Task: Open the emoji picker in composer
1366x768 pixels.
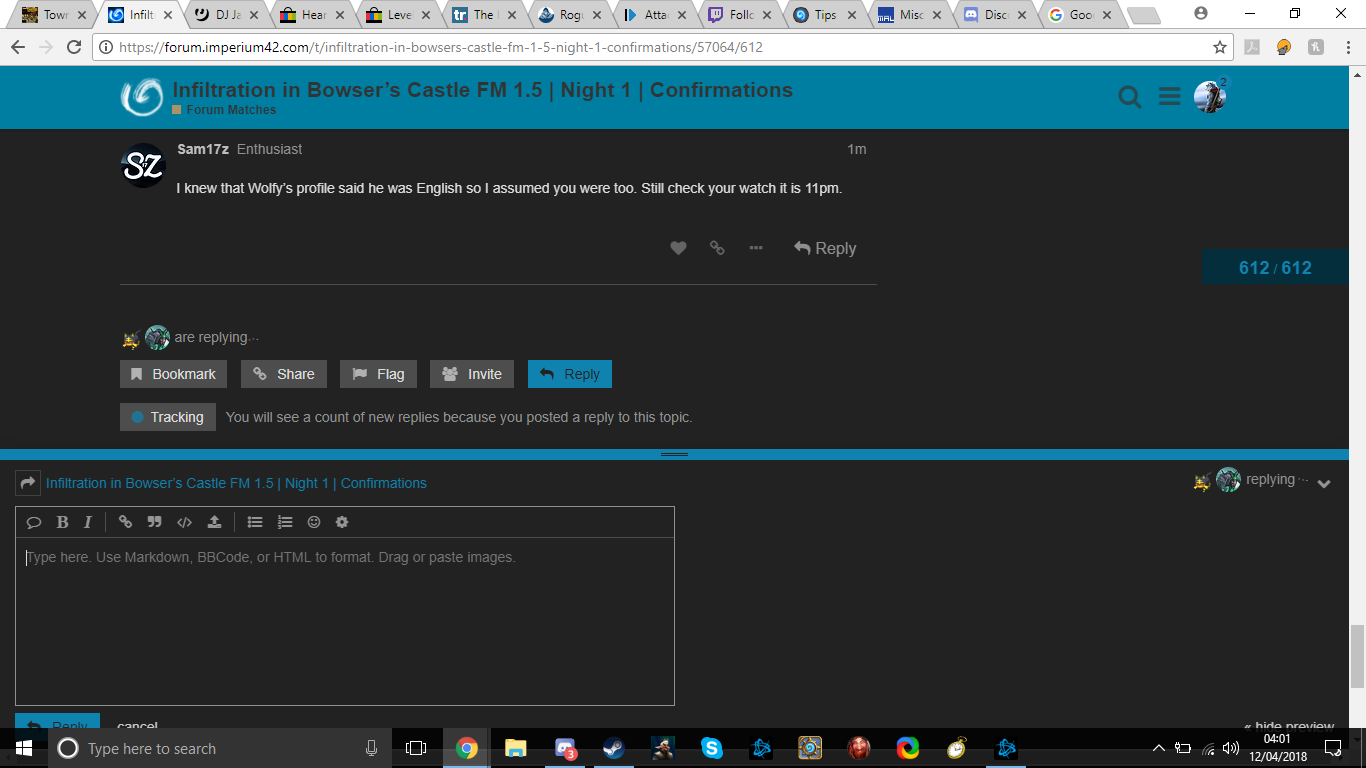Action: point(314,522)
